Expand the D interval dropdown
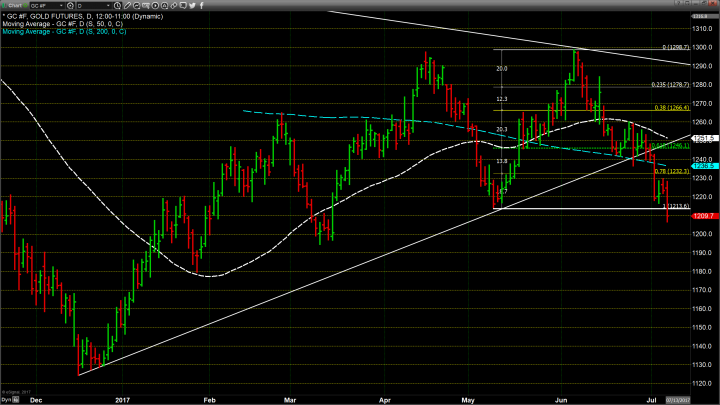This screenshot has width=720, height=405. [x=108, y=5]
